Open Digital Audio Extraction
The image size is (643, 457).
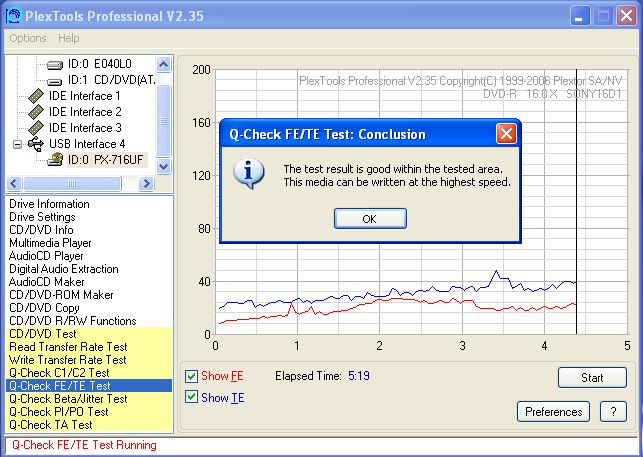[x=64, y=269]
